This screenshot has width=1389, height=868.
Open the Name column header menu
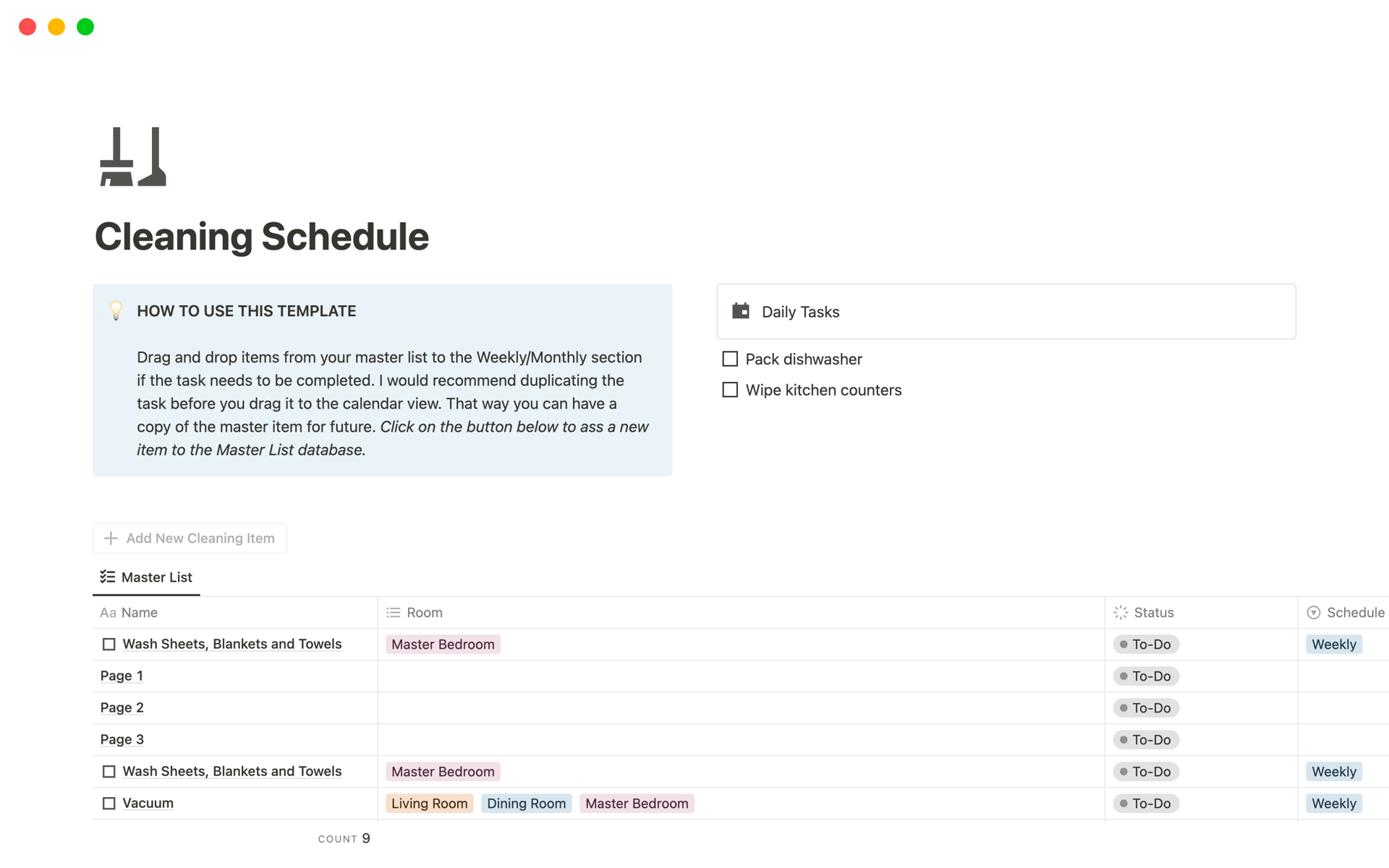(139, 613)
